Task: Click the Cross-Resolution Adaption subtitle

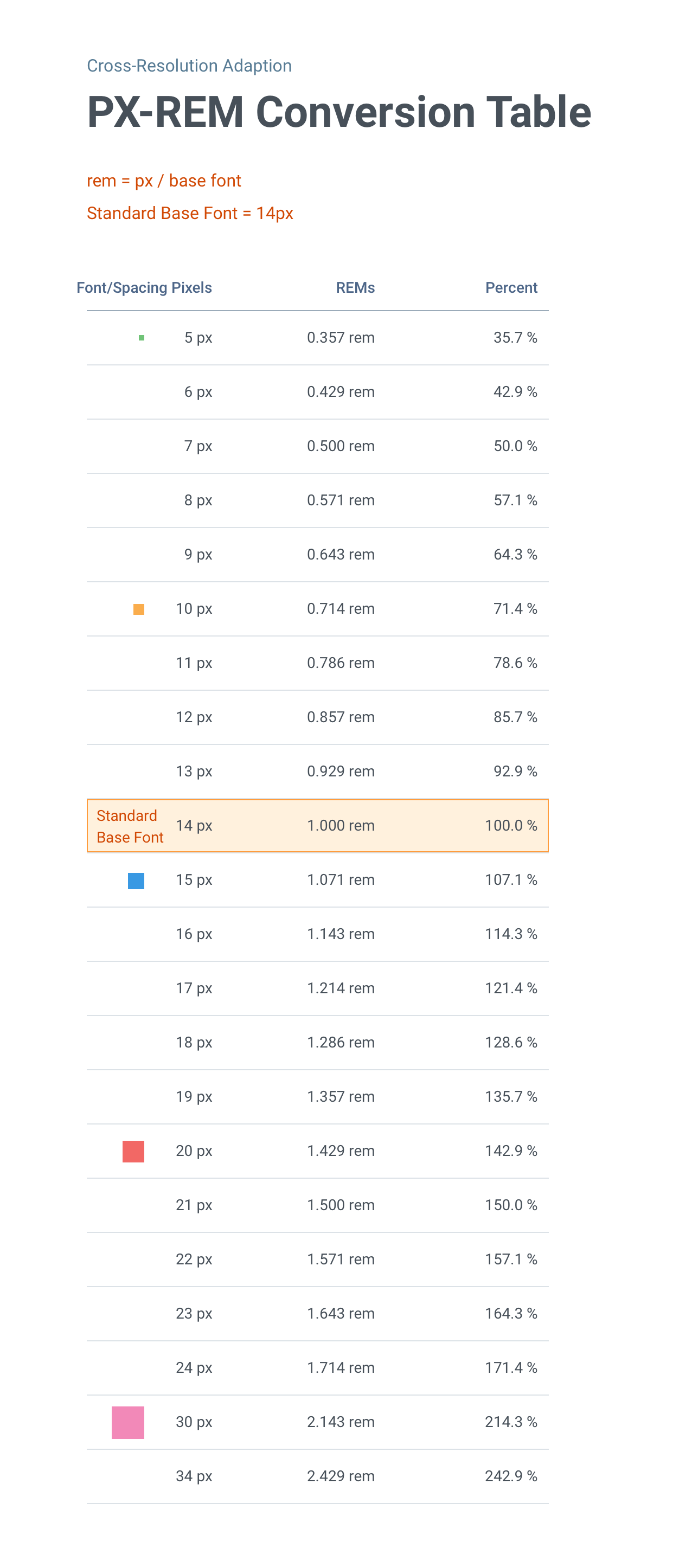Action: click(189, 65)
